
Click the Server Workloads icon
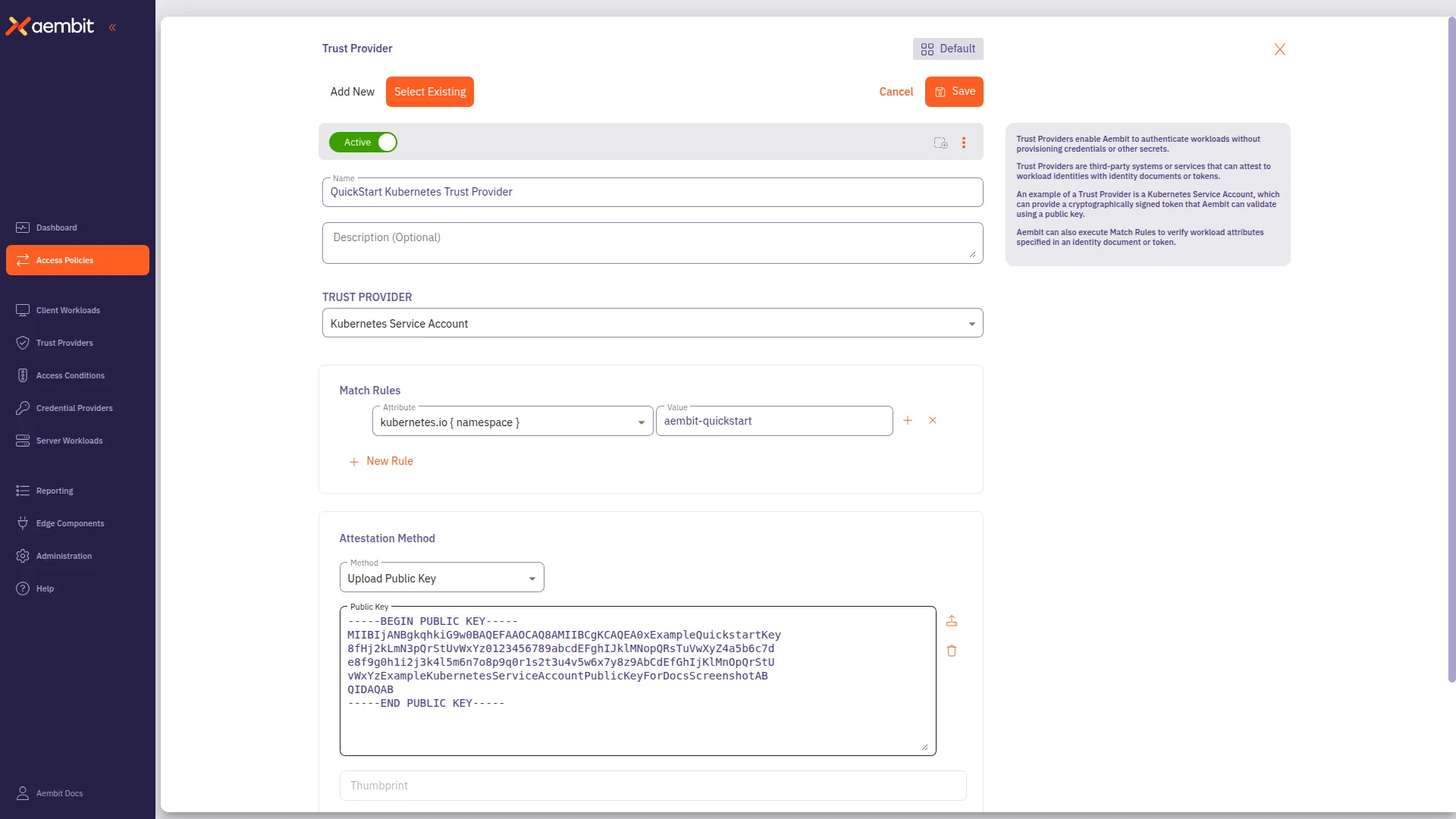[23, 441]
